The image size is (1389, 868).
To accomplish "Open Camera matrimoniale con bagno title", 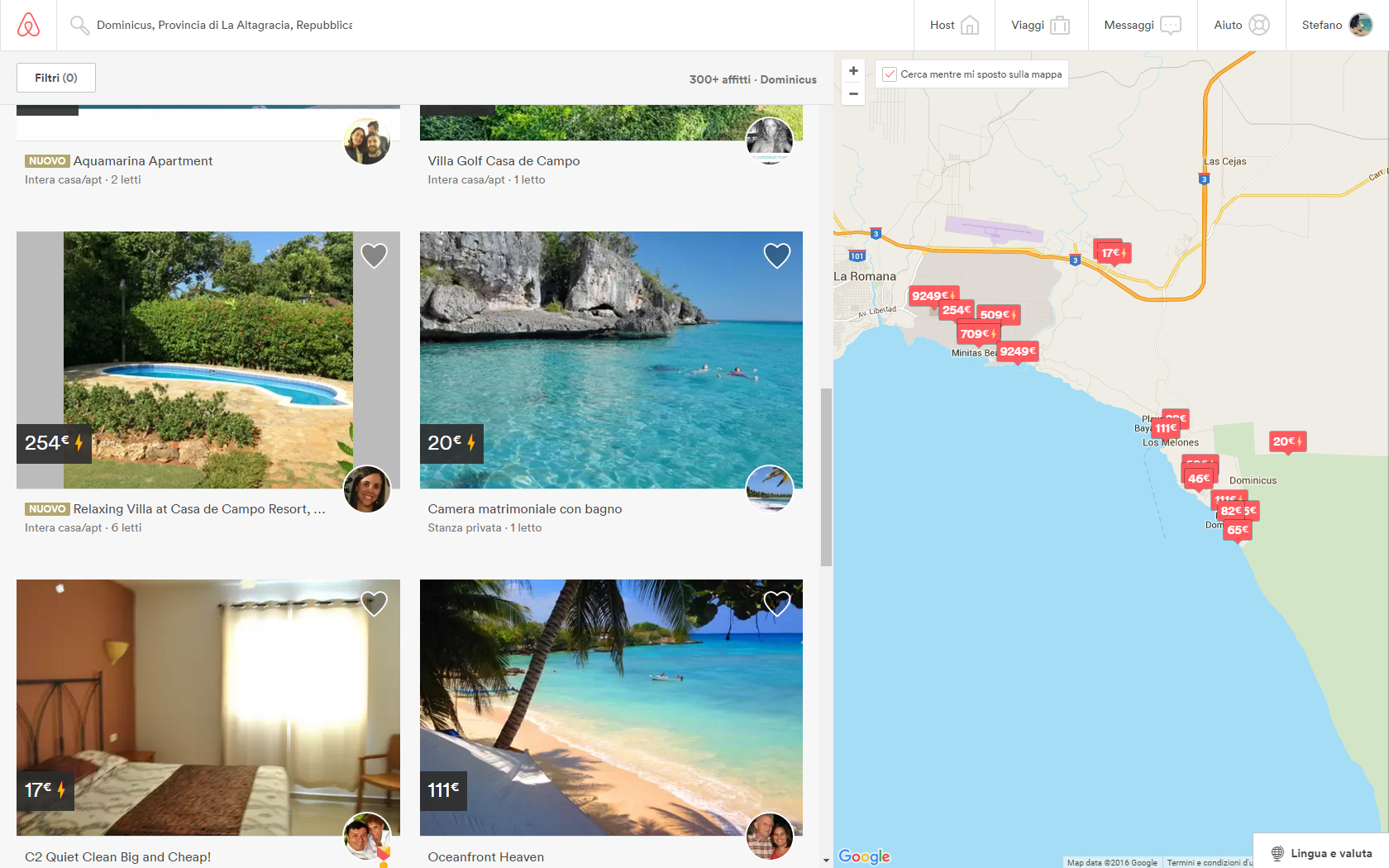I will click(x=525, y=509).
